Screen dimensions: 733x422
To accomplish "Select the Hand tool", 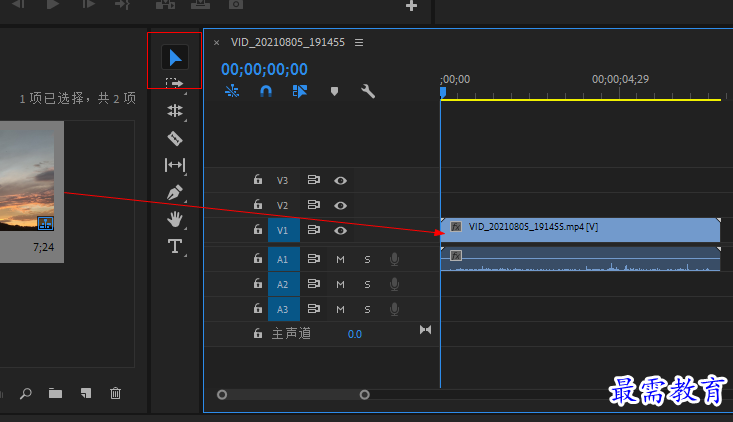I will (175, 219).
